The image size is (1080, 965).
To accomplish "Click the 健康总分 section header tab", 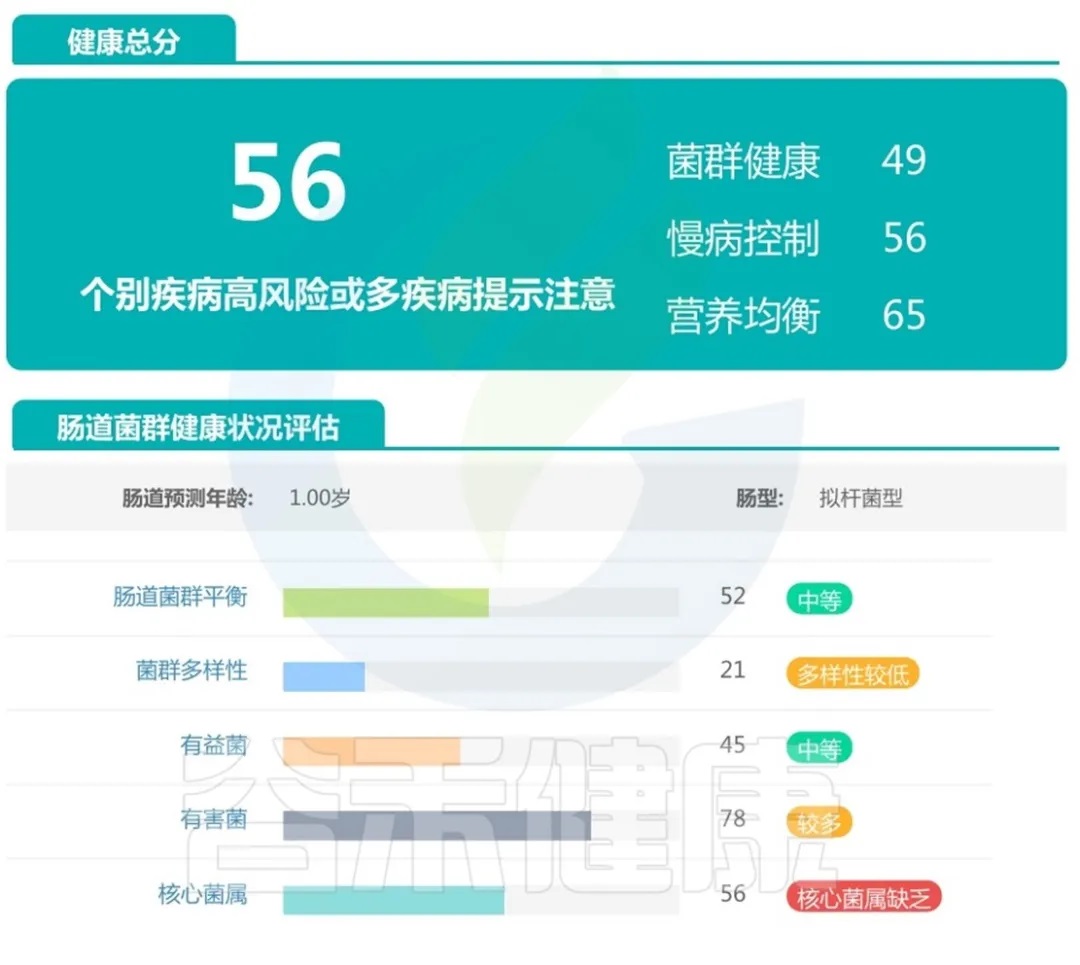I will click(124, 43).
